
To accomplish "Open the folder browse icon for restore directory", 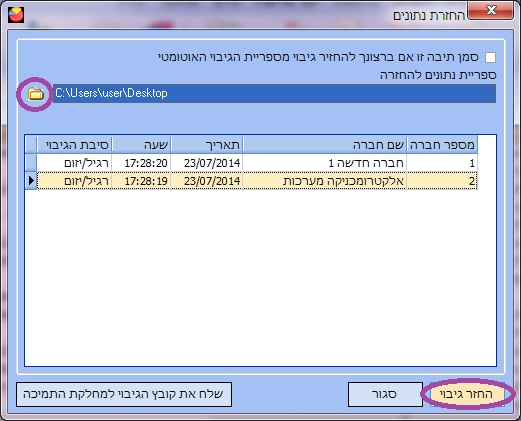I will pyautogui.click(x=36, y=94).
